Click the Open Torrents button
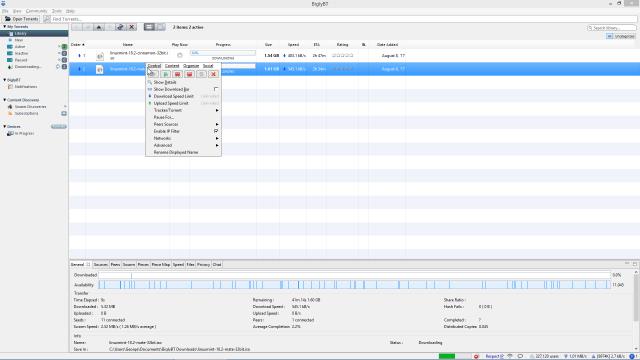This screenshot has height=360, width=640. 21,19
